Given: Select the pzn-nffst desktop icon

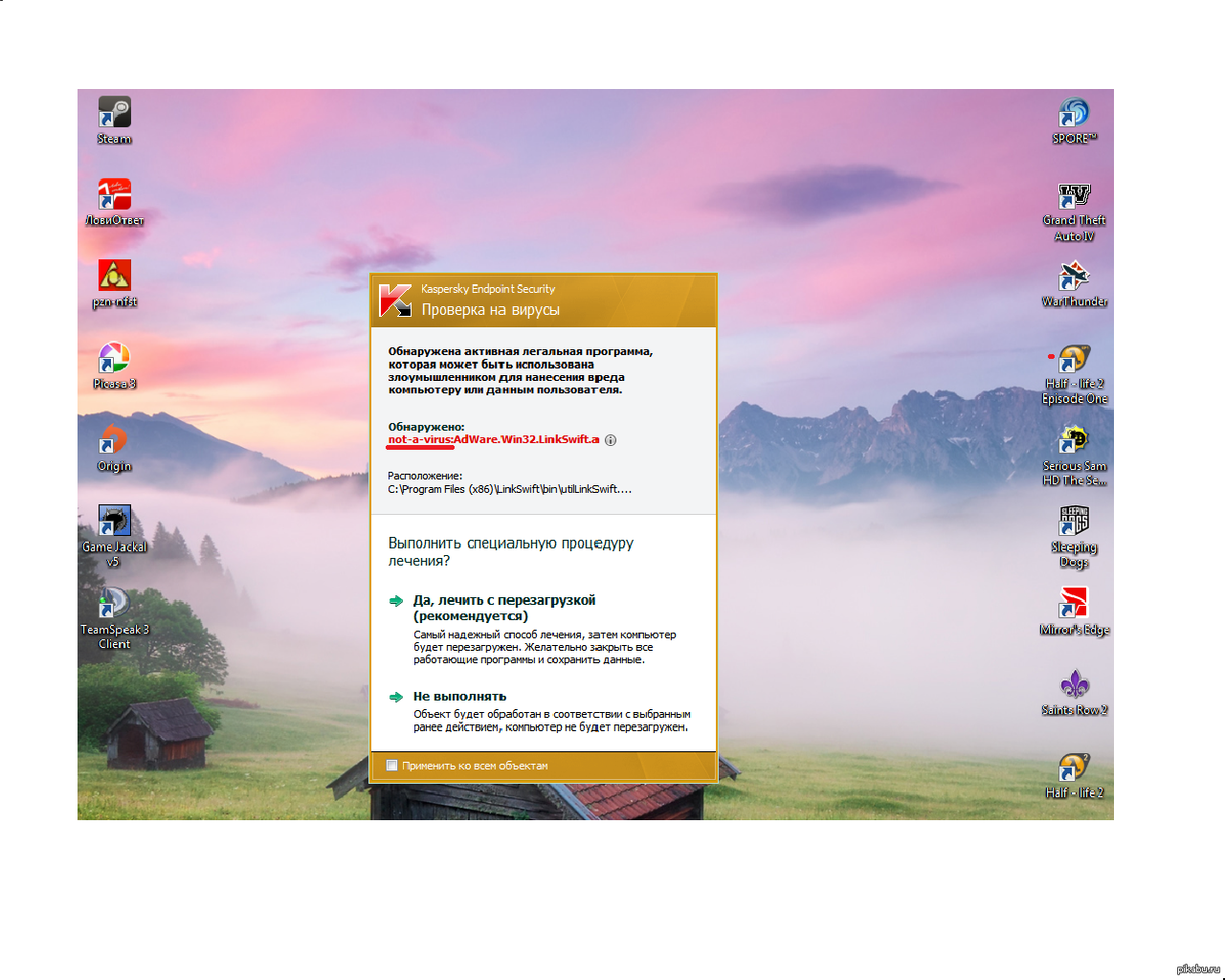Looking at the screenshot, I should coord(114,283).
